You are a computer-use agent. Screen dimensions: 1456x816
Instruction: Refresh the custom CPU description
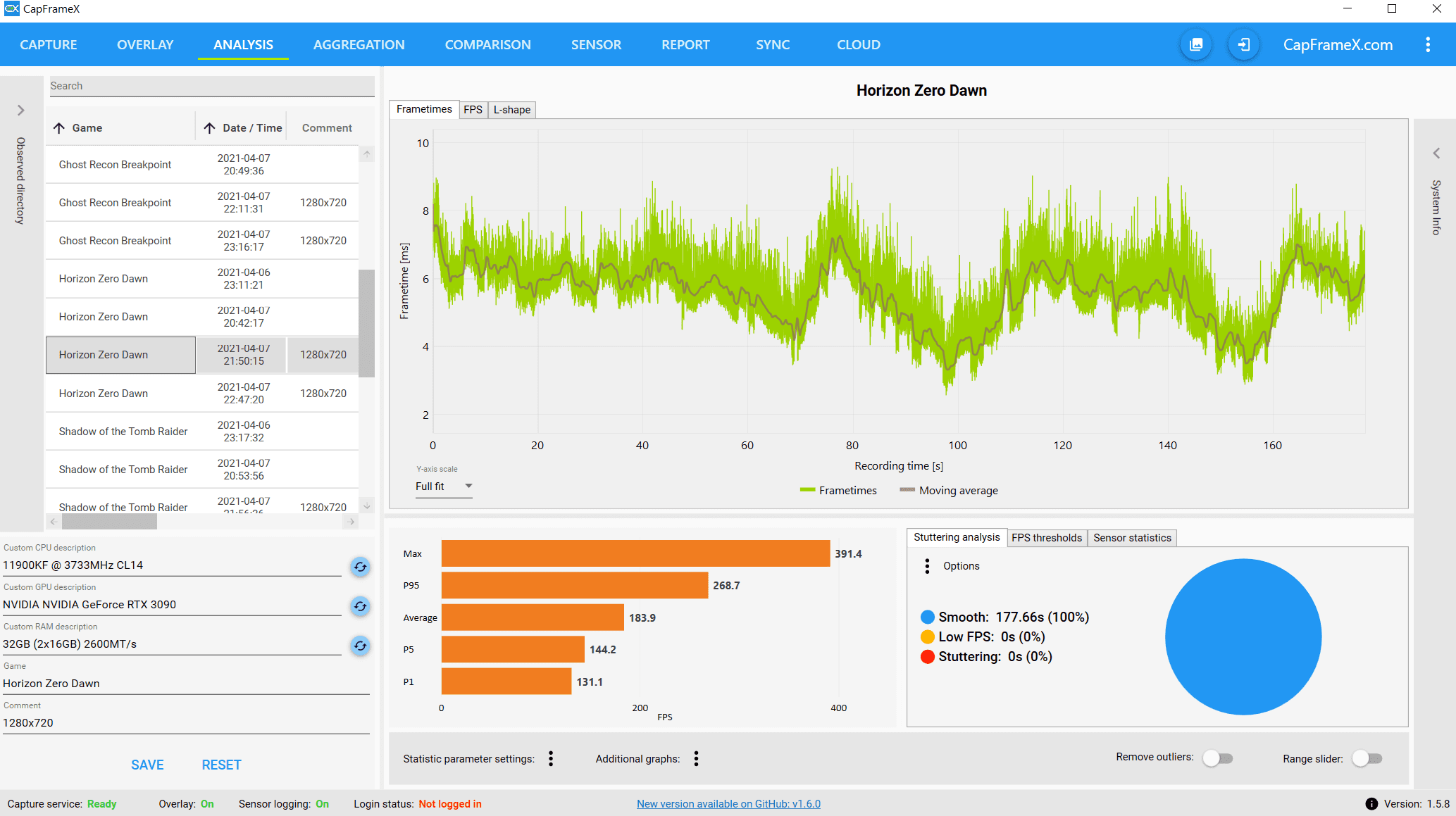(x=360, y=567)
